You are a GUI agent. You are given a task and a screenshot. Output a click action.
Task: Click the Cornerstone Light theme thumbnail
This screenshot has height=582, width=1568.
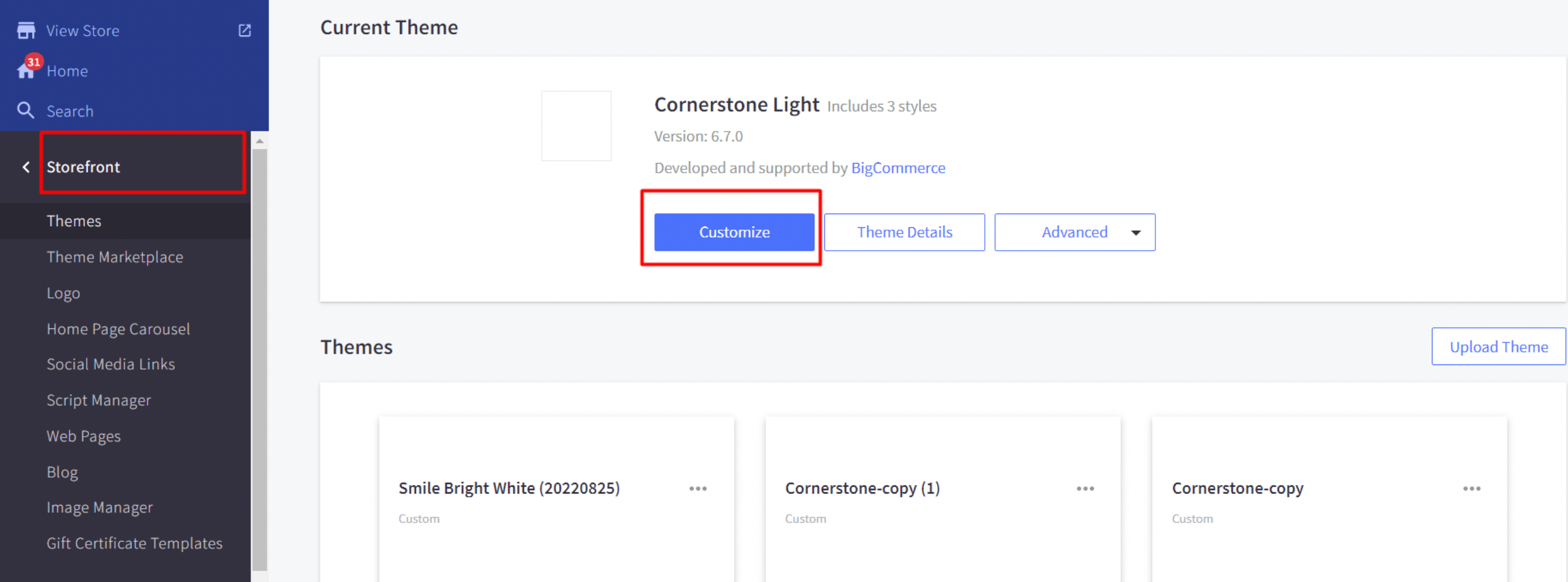click(x=576, y=125)
